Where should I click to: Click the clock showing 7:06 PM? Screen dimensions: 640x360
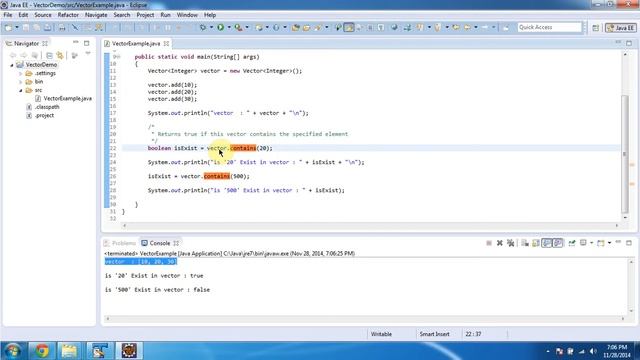pos(617,347)
